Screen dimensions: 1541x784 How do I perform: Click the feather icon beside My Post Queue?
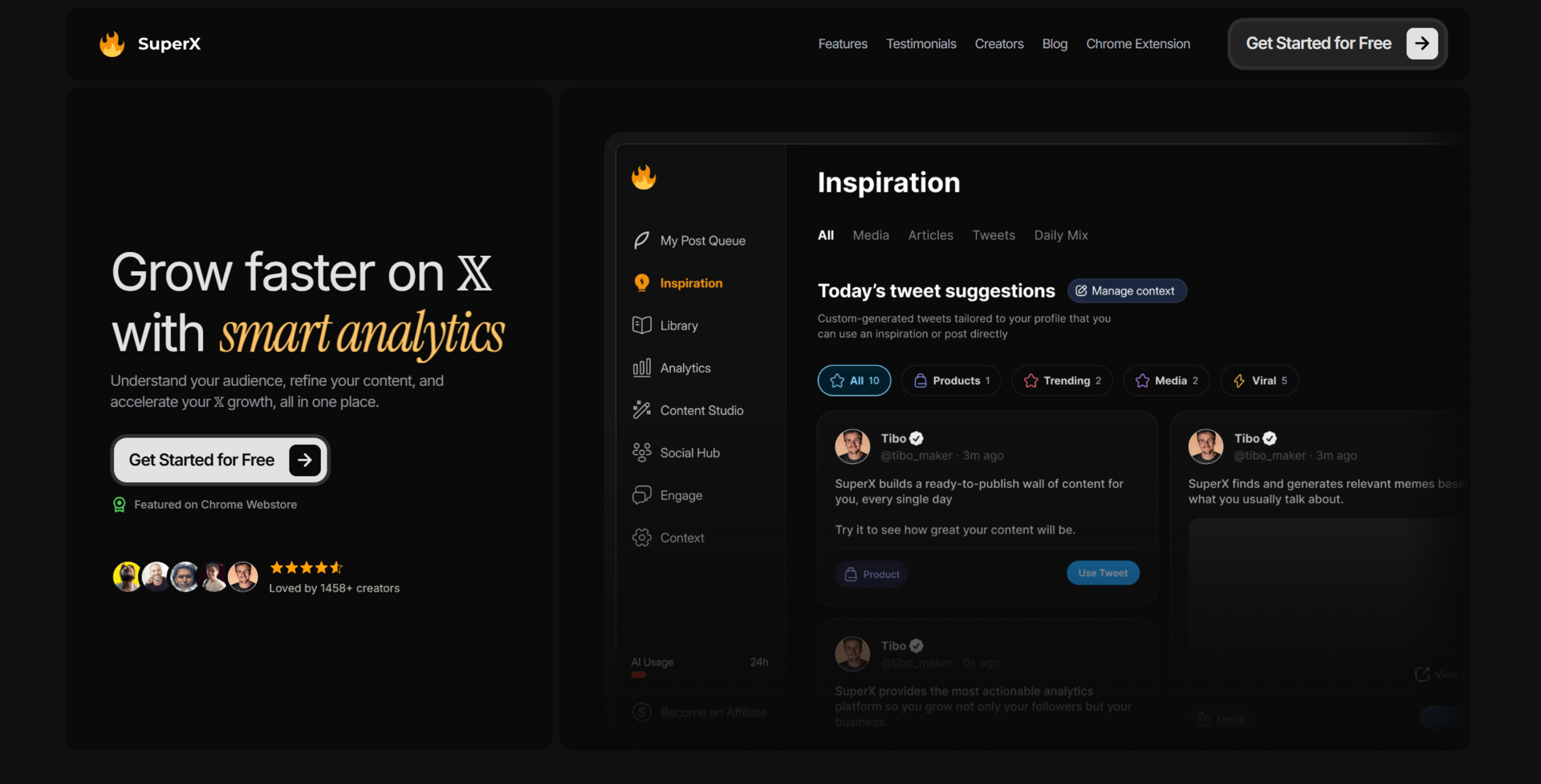(x=641, y=240)
